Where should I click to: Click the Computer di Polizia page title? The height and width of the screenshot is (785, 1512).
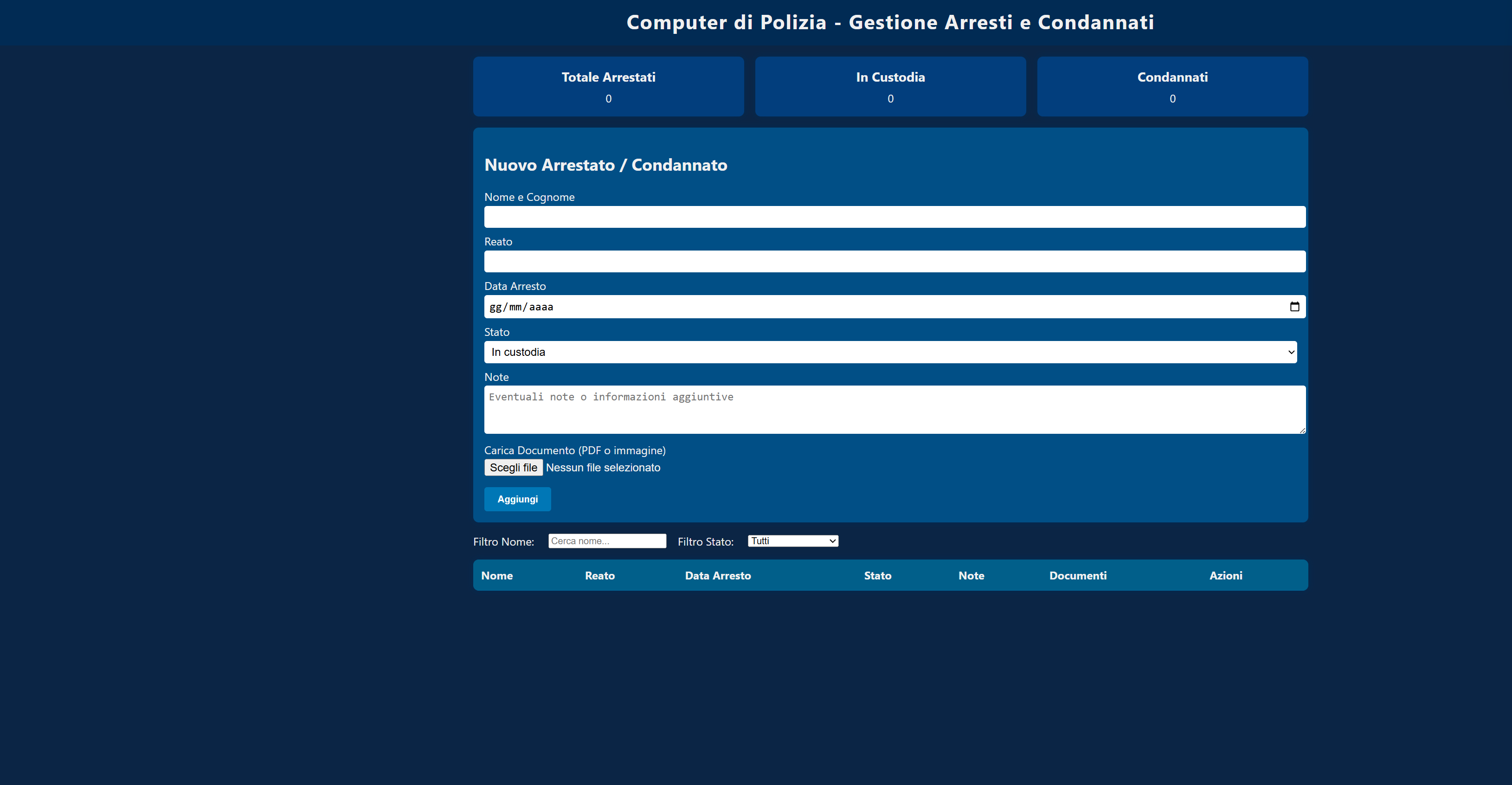[x=890, y=22]
